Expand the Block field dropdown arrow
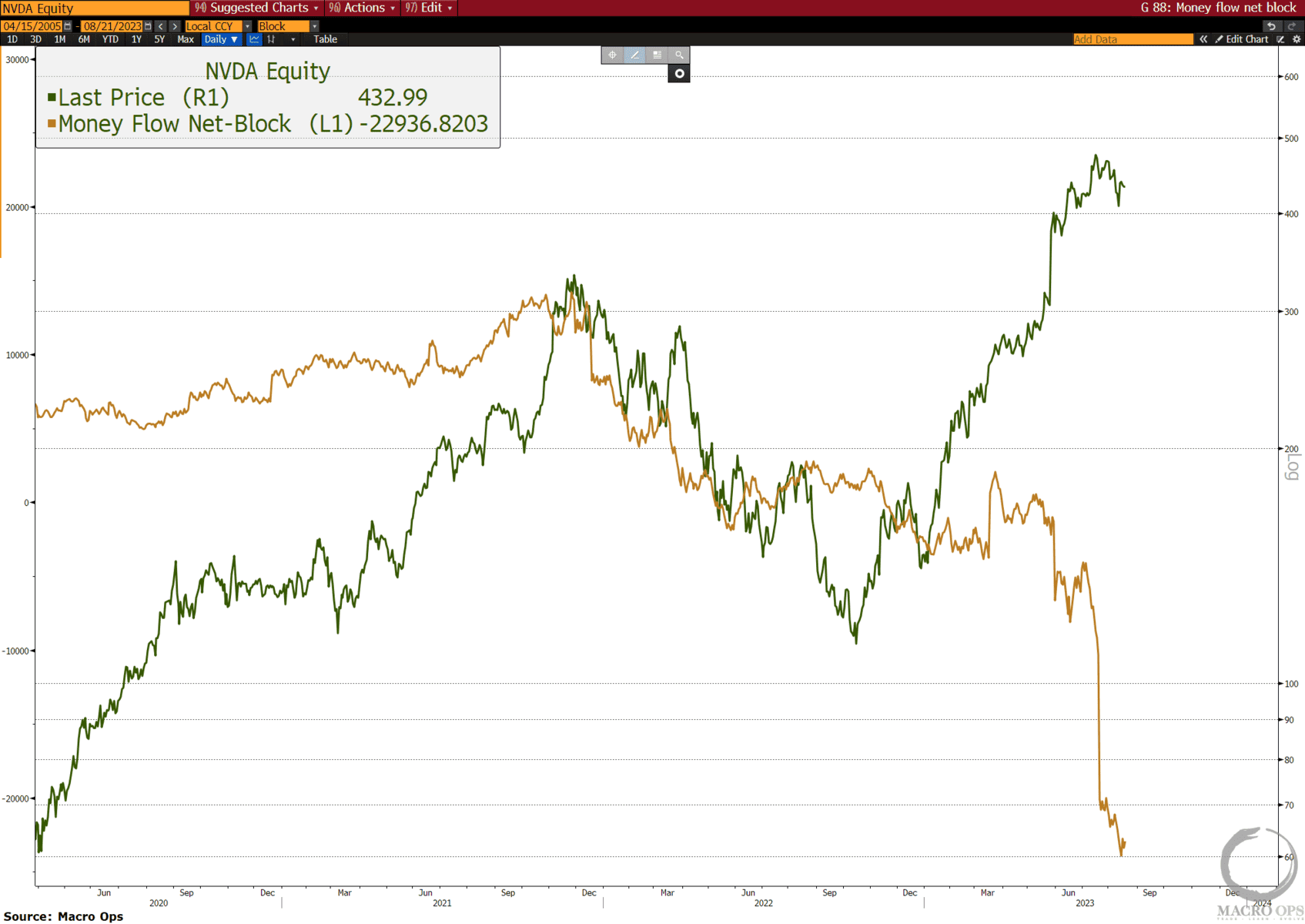Image resolution: width=1305 pixels, height=924 pixels. coord(314,26)
